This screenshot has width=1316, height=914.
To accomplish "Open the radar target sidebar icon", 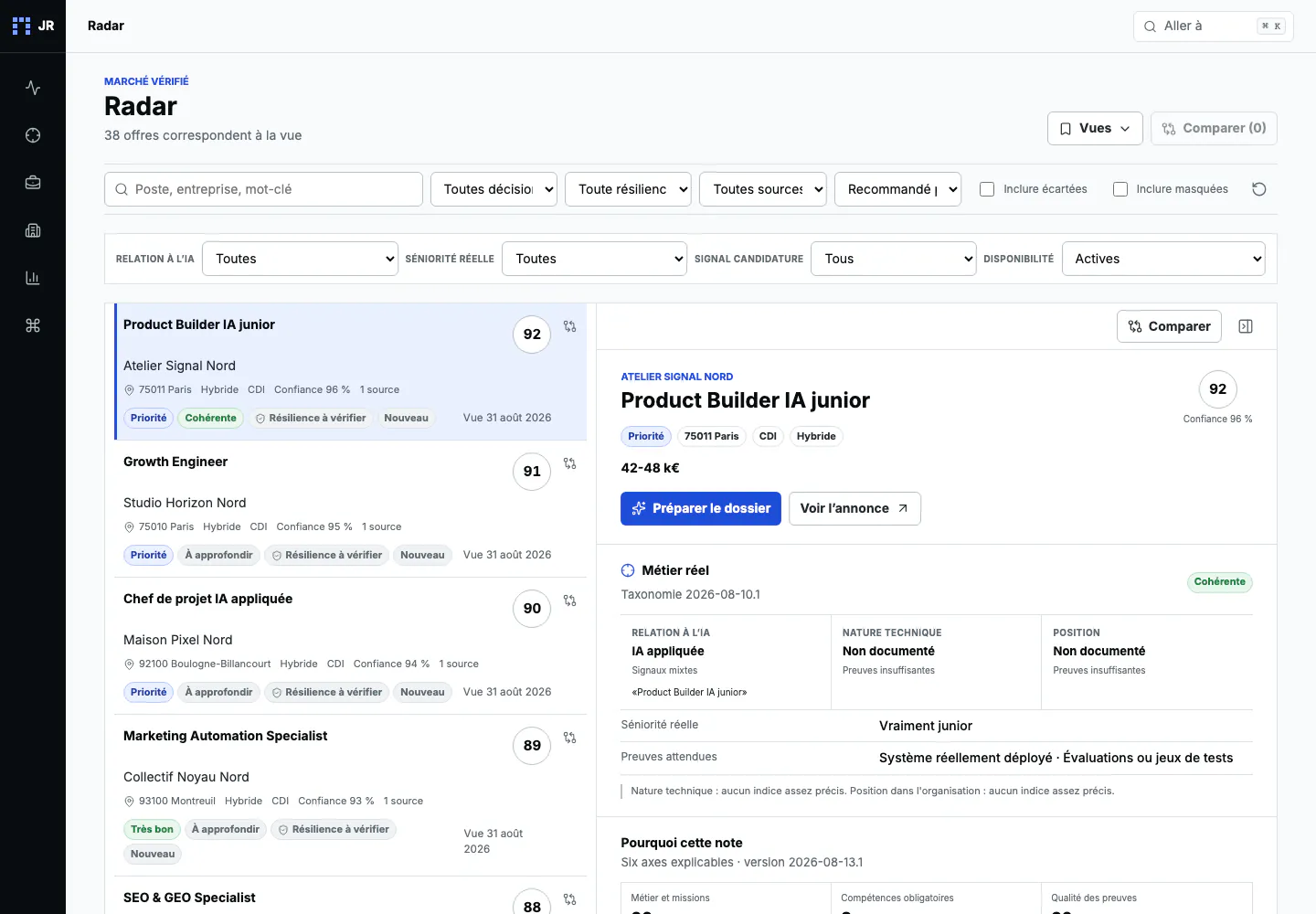I will coord(33,135).
